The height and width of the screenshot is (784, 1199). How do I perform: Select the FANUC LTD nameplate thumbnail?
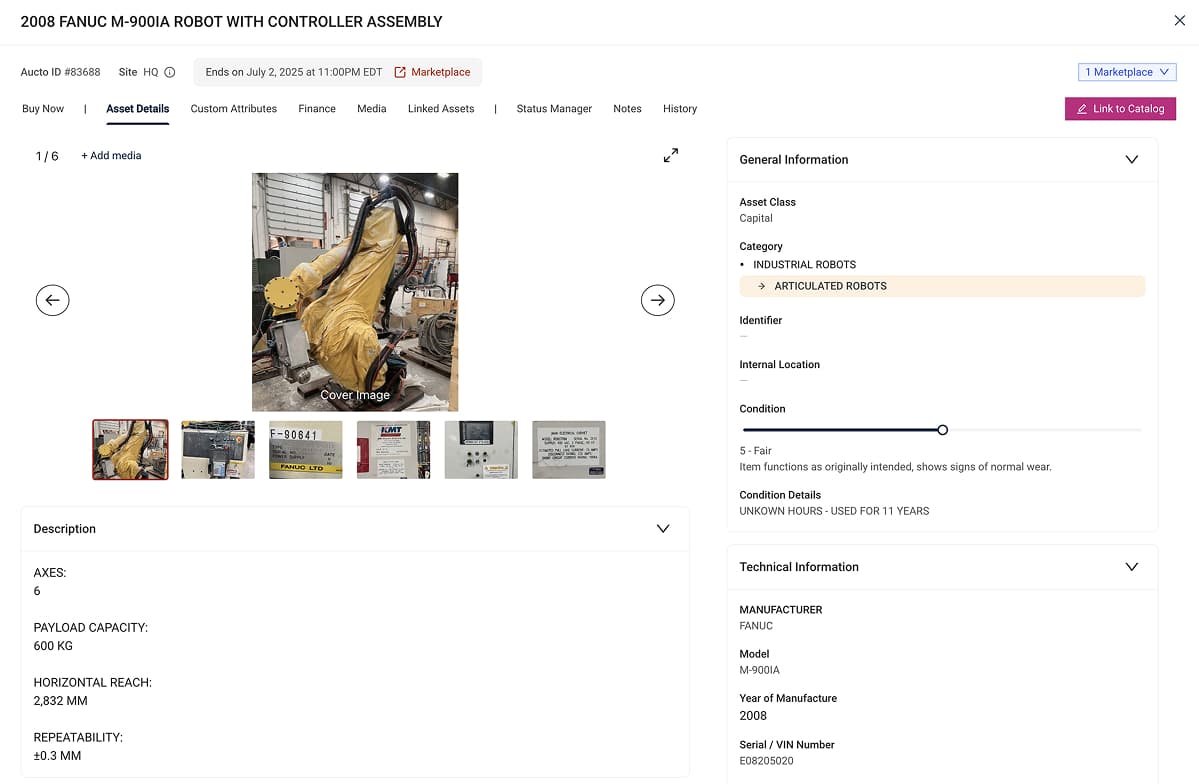tap(305, 449)
